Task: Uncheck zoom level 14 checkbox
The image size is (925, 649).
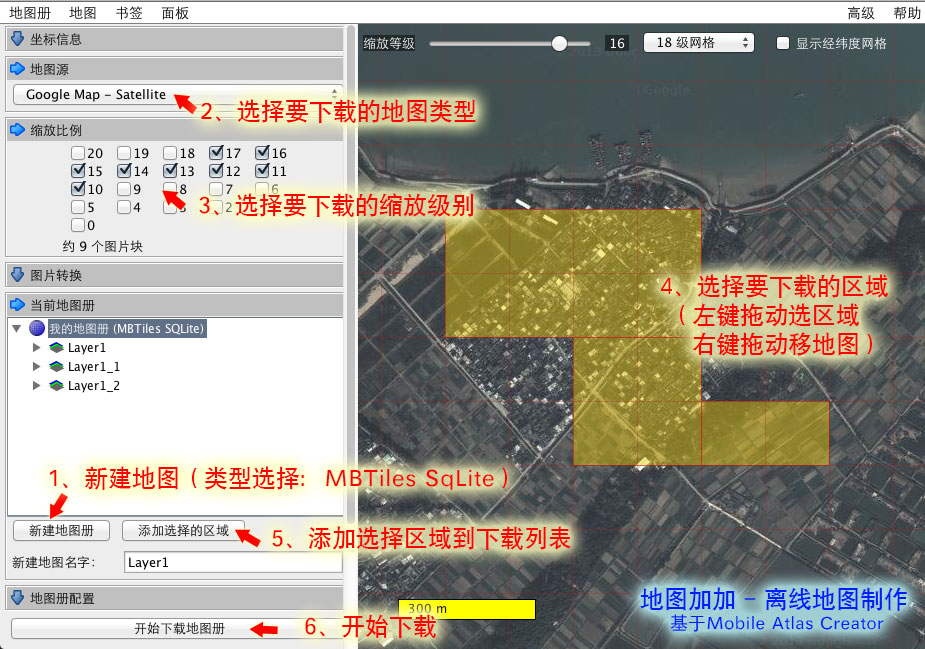Action: point(124,171)
